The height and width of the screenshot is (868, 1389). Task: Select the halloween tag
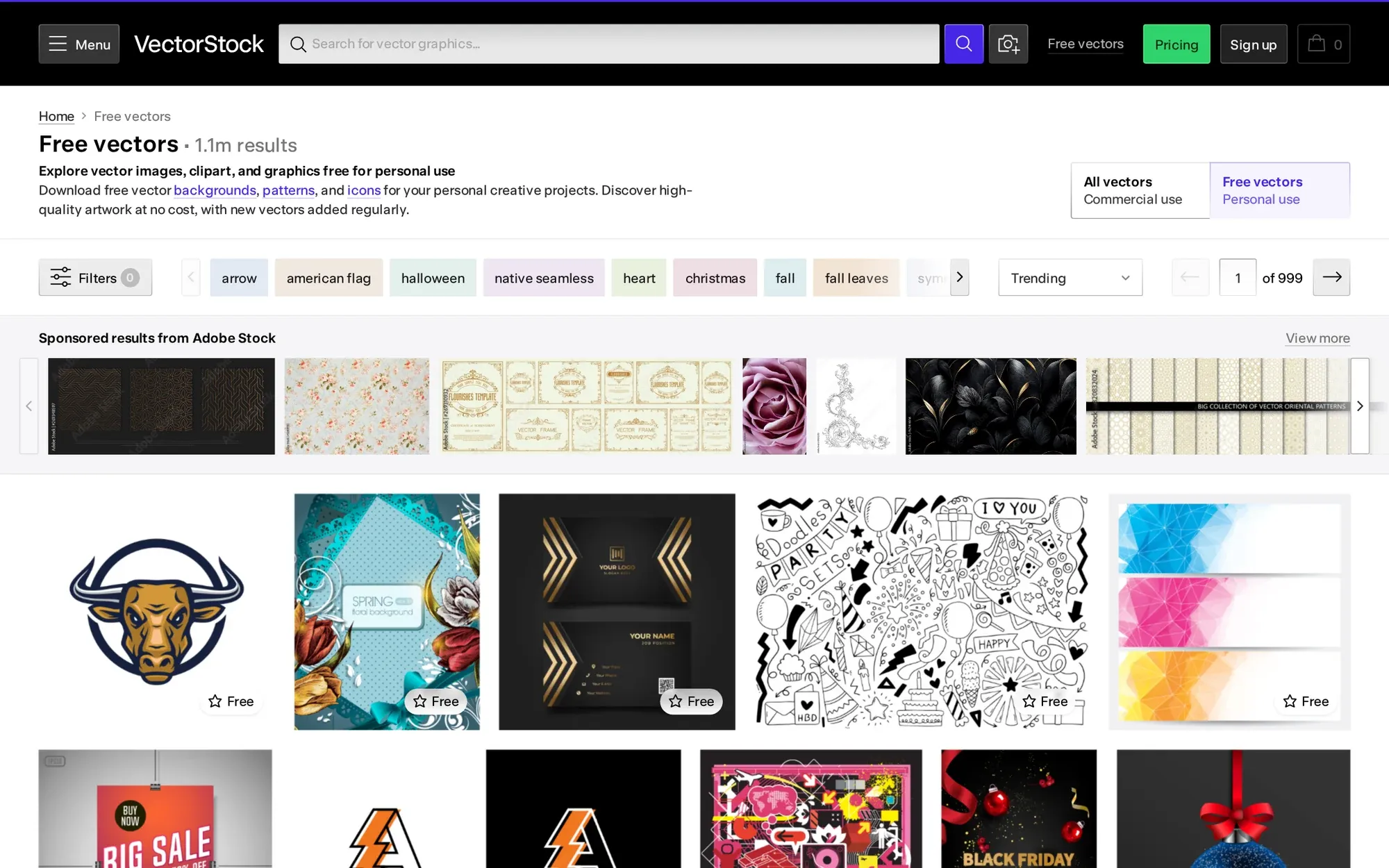tap(433, 278)
